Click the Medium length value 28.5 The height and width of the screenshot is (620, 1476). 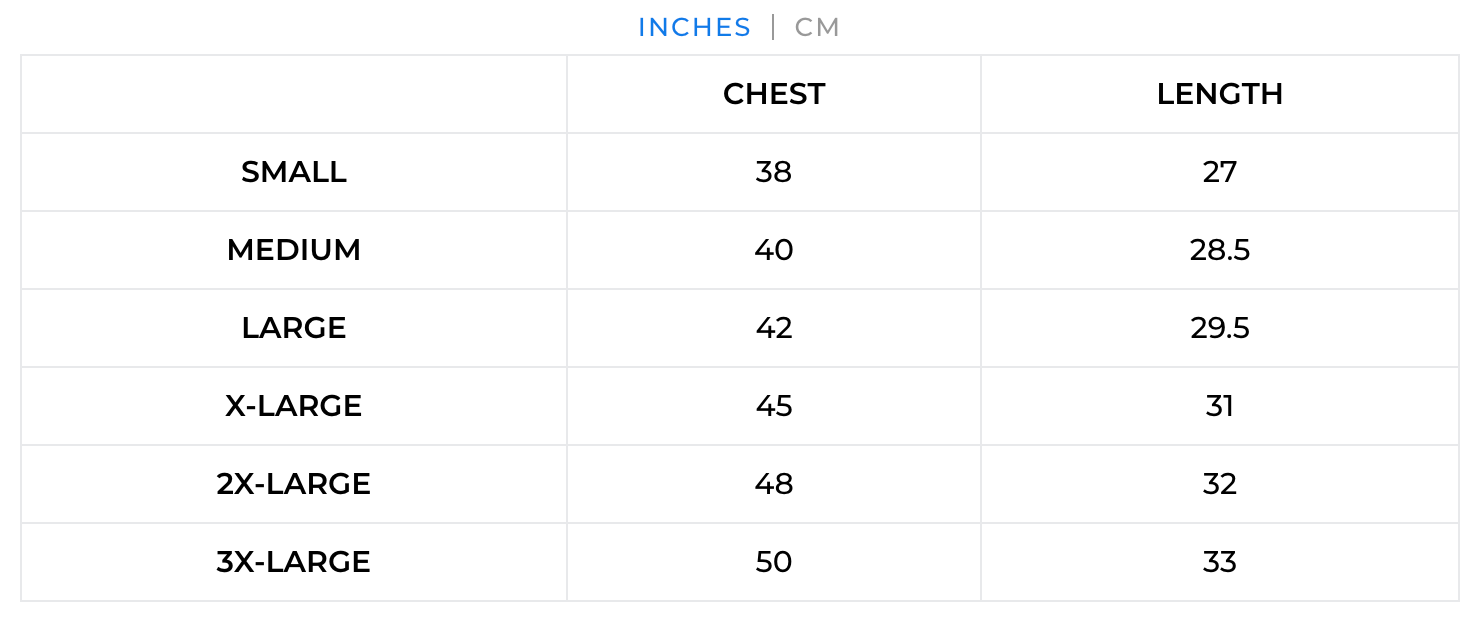(x=1219, y=250)
